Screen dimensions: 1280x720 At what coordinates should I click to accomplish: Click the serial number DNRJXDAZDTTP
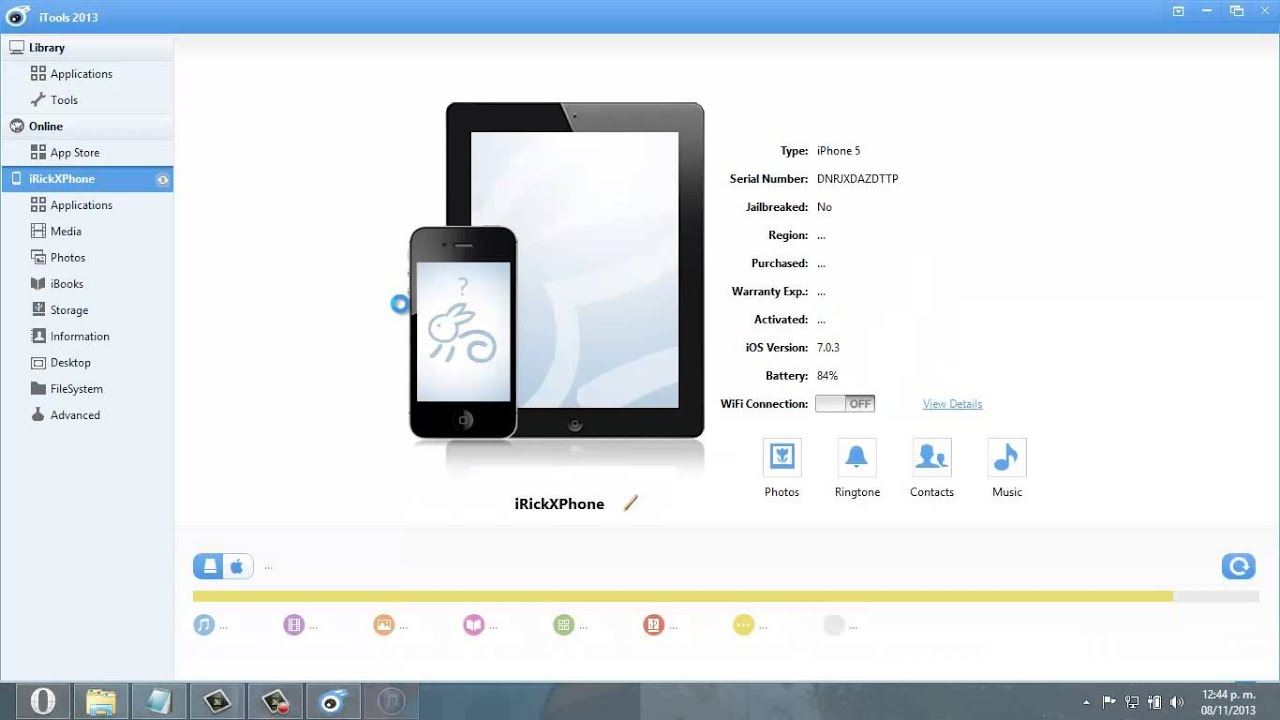pyautogui.click(x=857, y=179)
